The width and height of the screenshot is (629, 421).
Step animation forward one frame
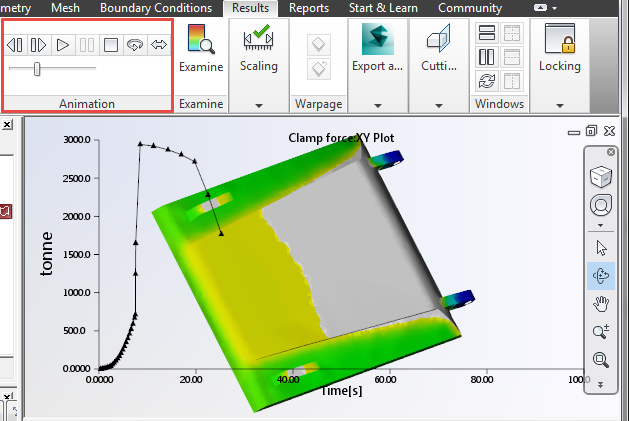tap(39, 45)
